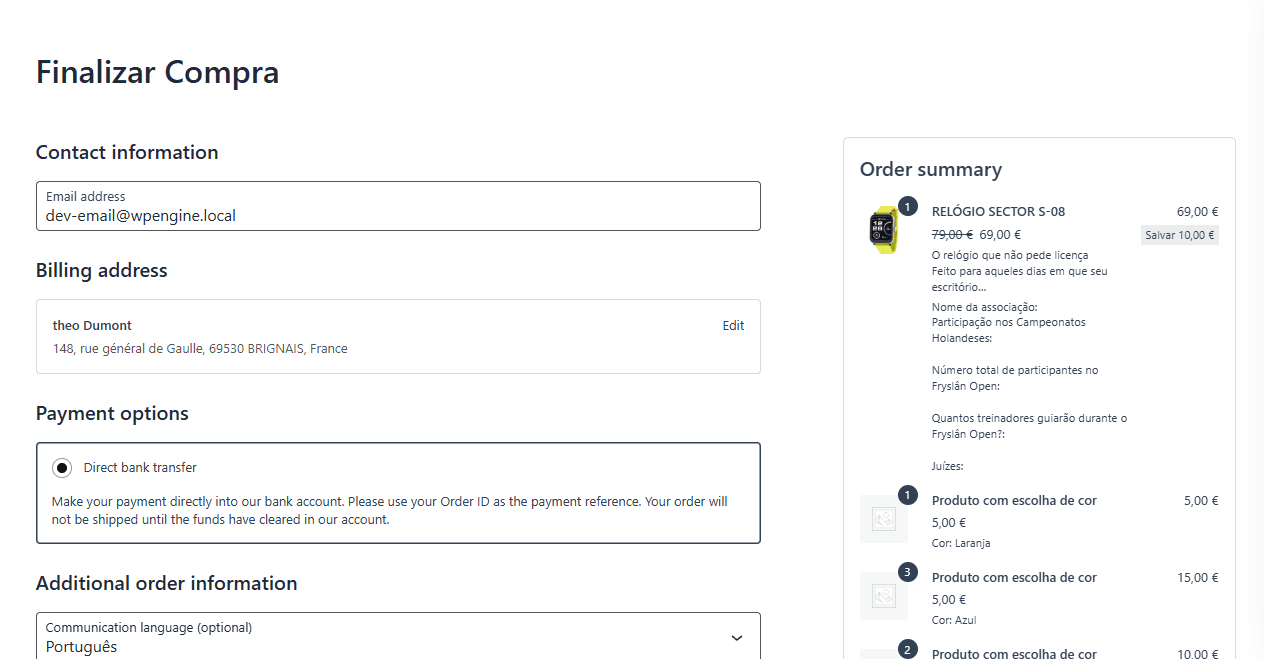This screenshot has width=1264, height=659.
Task: Click the quantity badge on the Laranja product
Action: pos(908,495)
